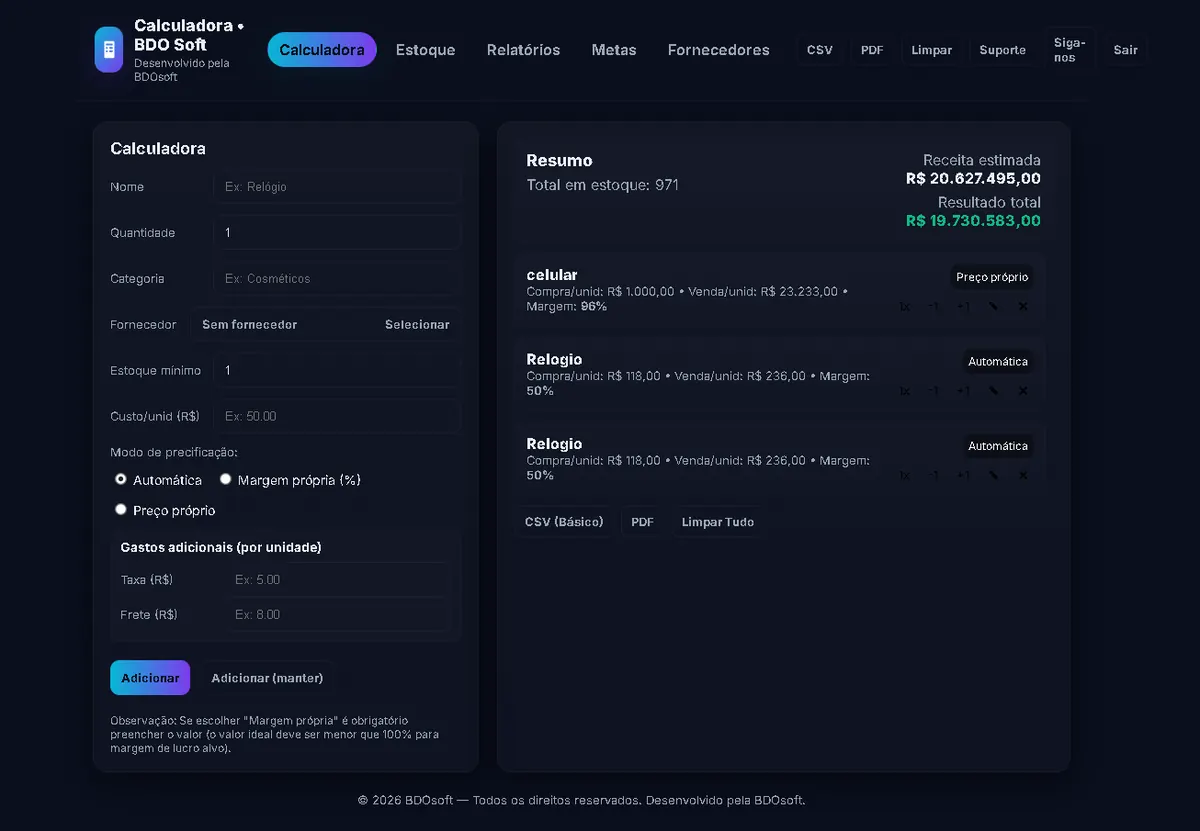Click Limpar Tudo button

[x=718, y=522]
